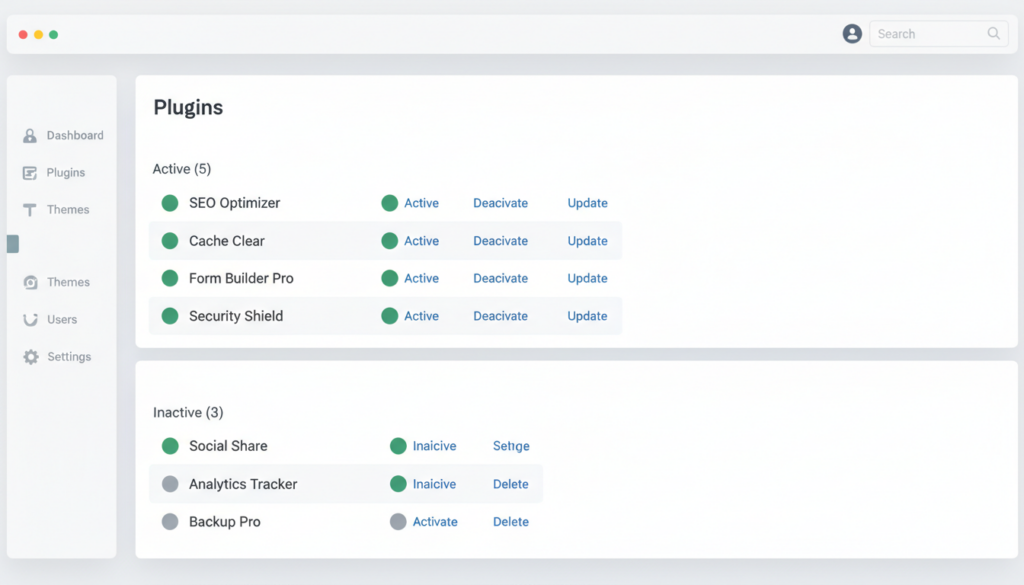Click Deacivate for Cache Clear
This screenshot has height=585, width=1024.
pyautogui.click(x=500, y=241)
